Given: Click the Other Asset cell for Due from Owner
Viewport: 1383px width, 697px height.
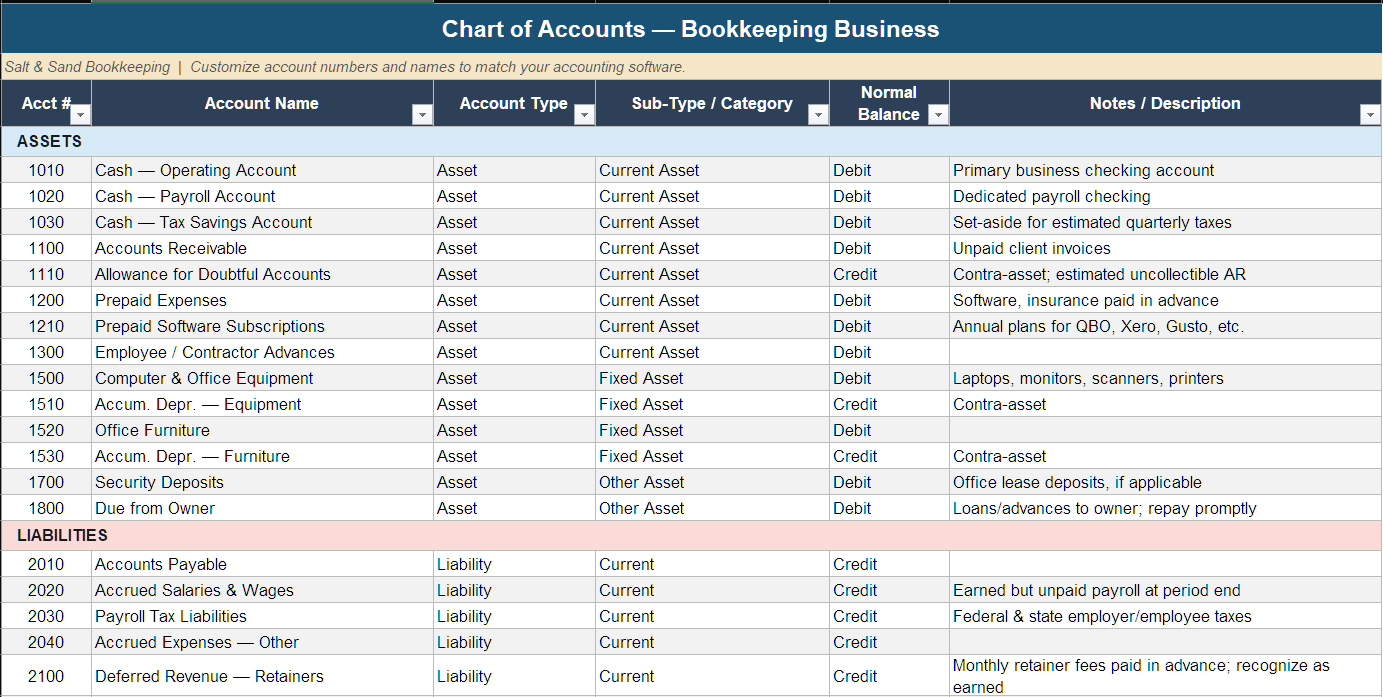Looking at the screenshot, I should (712, 508).
